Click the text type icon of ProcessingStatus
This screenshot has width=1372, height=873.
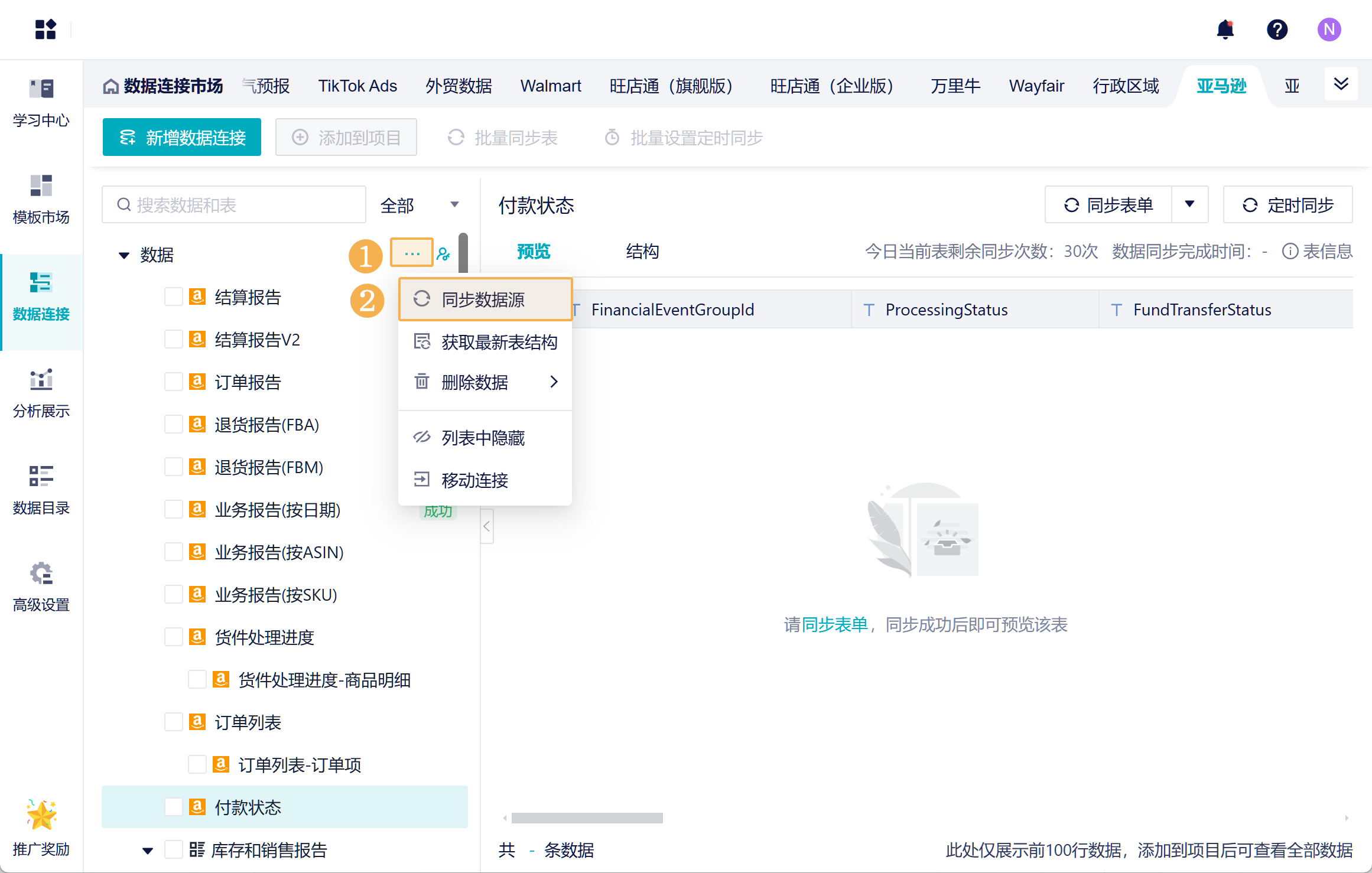[869, 310]
